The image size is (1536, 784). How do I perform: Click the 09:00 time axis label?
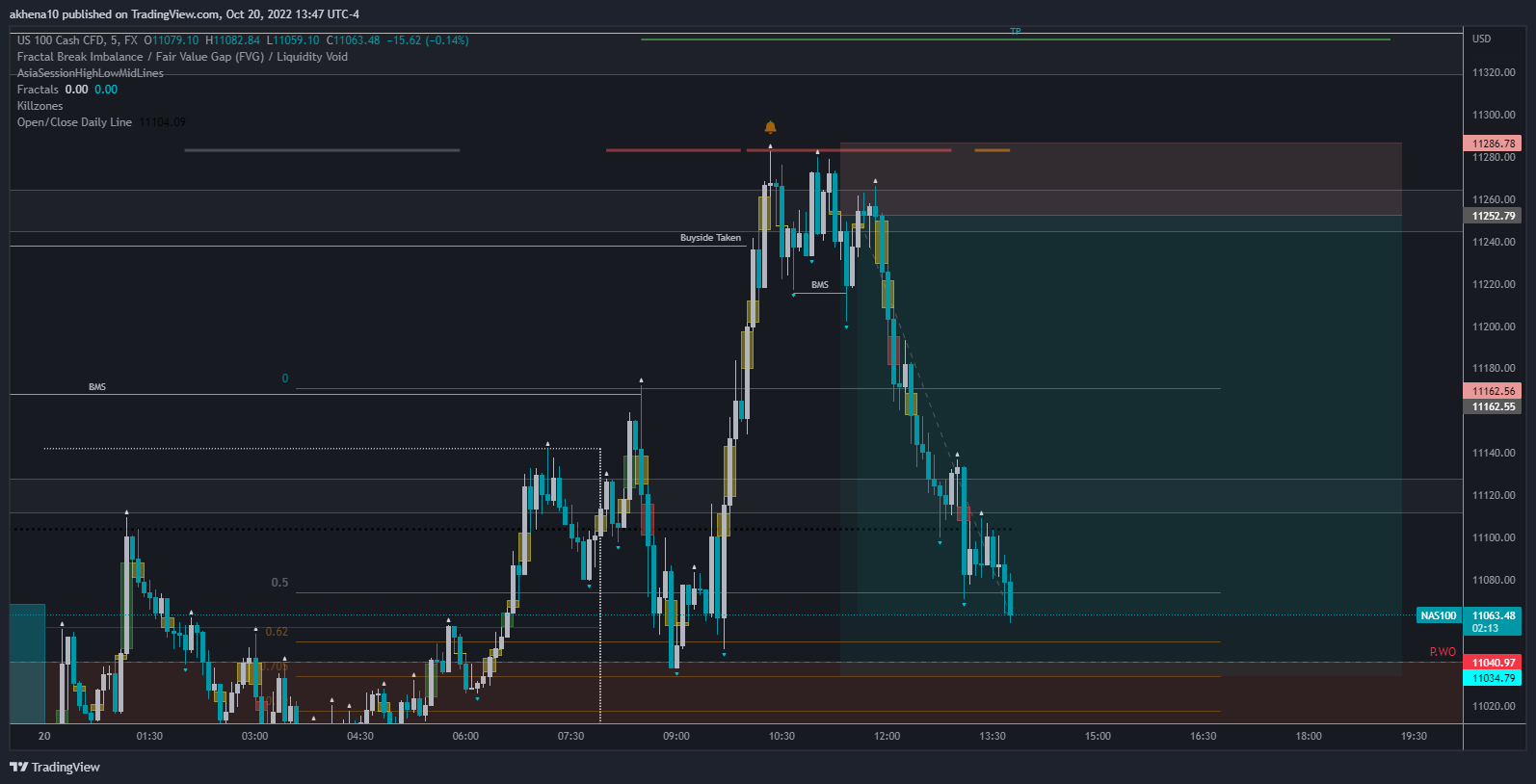[x=676, y=736]
